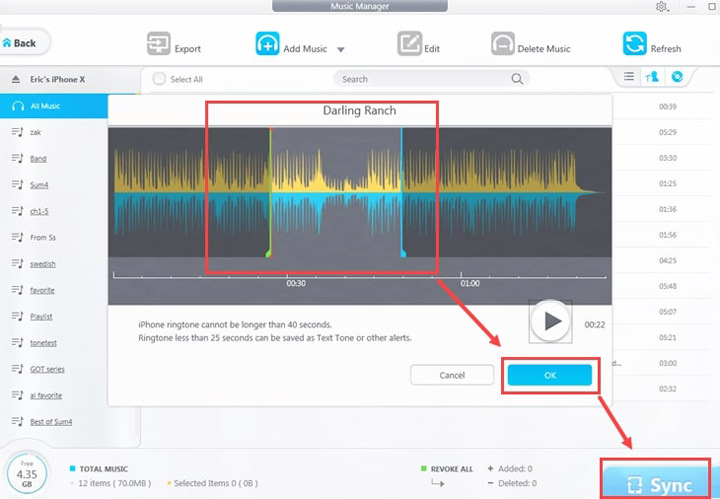Confirm ringtone with OK button

point(550,375)
